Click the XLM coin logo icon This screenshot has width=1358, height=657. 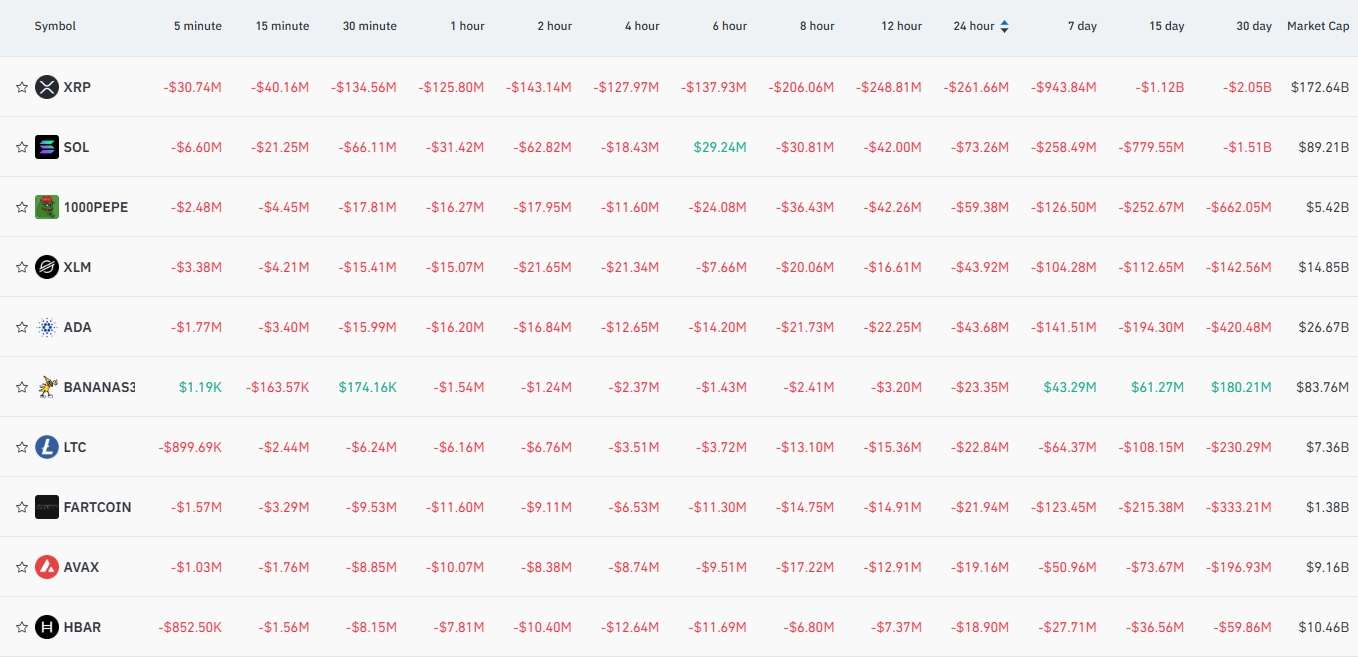[47, 267]
